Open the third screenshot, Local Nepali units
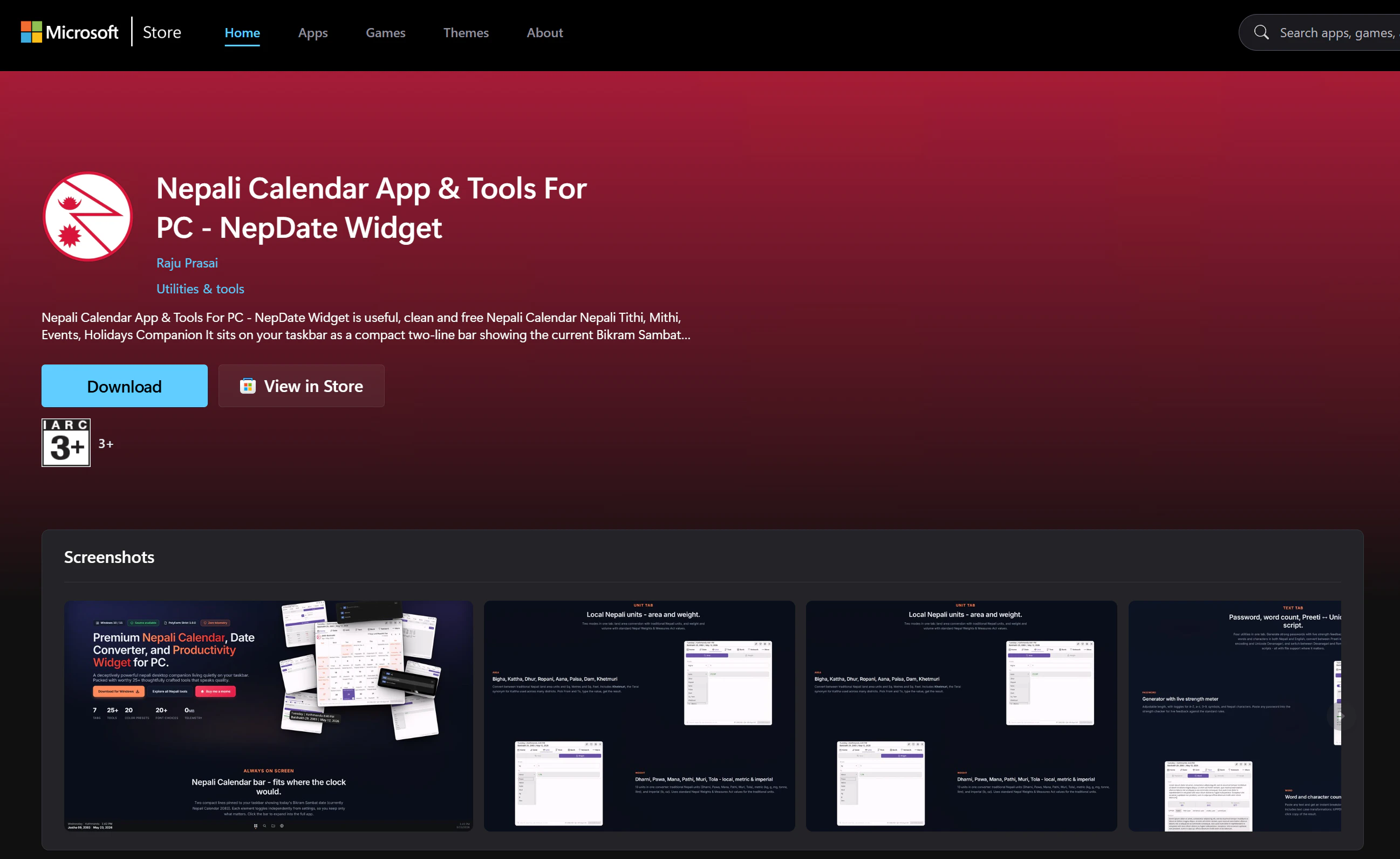Image resolution: width=1400 pixels, height=859 pixels. click(x=961, y=716)
